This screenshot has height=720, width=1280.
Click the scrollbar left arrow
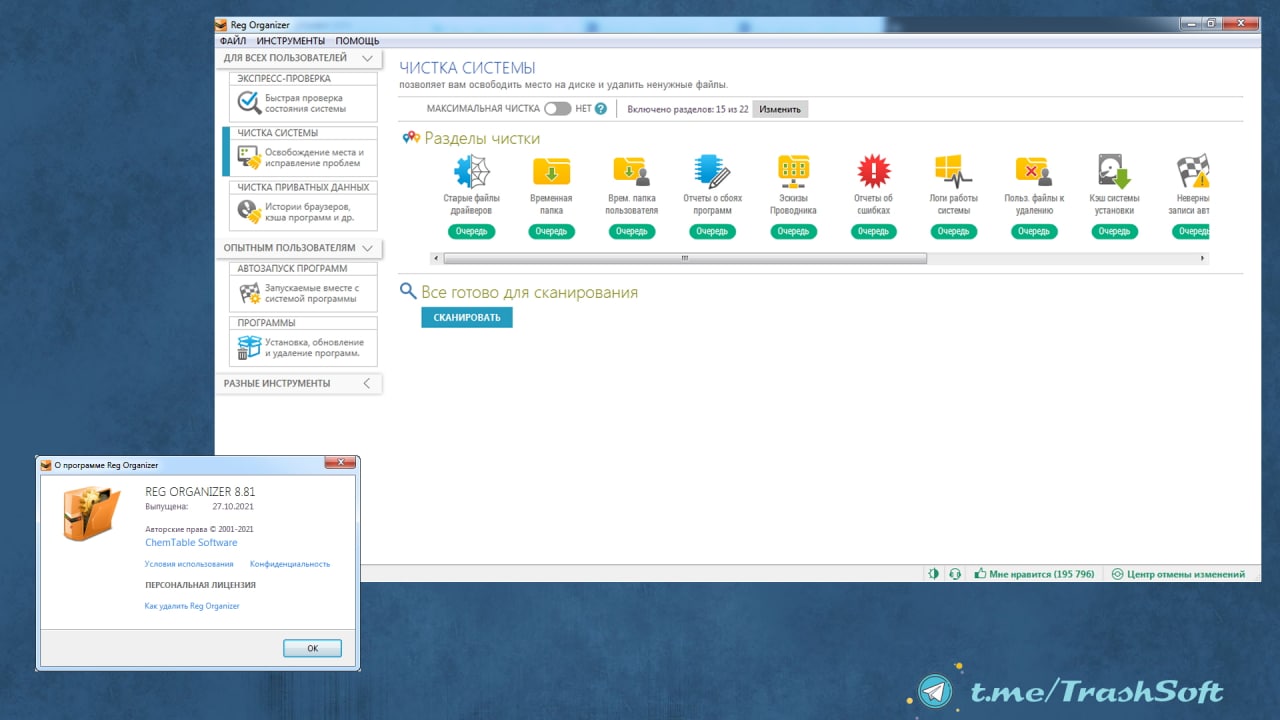436,258
